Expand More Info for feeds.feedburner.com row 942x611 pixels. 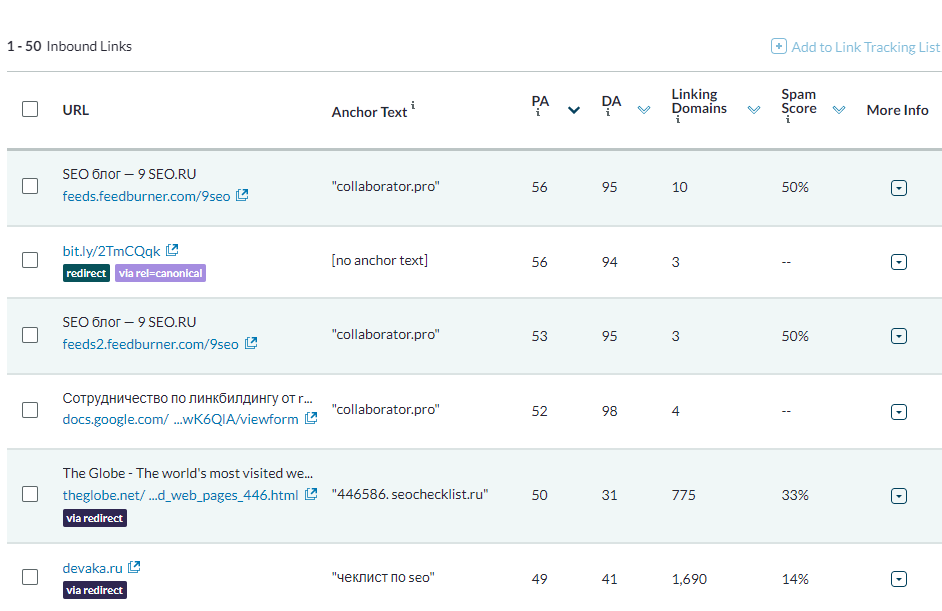tap(899, 188)
